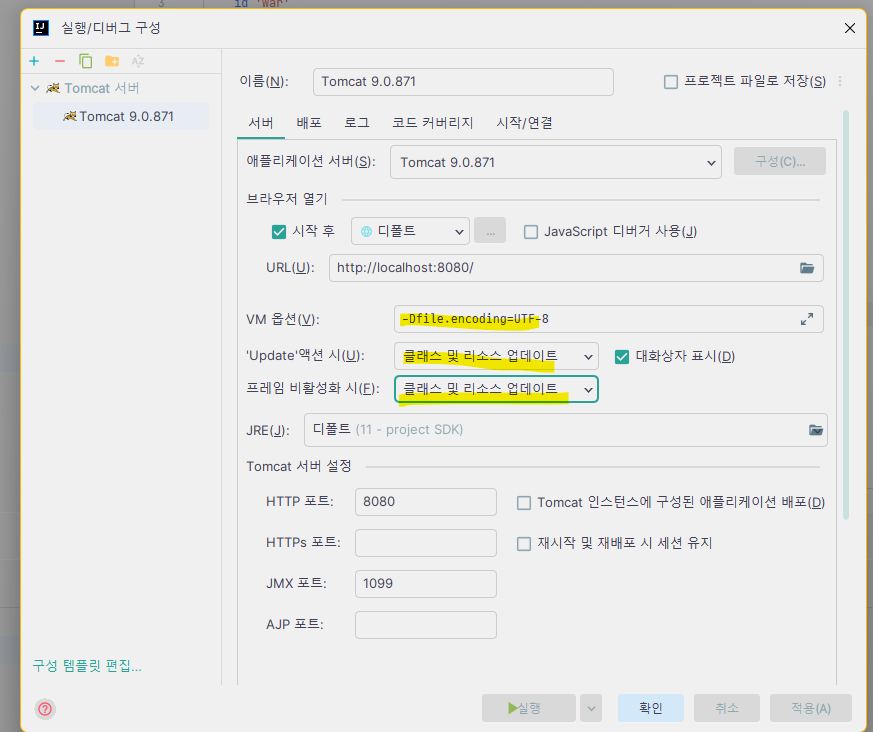Screen dimensions: 873x732
Task: Click the 적용(A) apply button
Action: click(811, 708)
